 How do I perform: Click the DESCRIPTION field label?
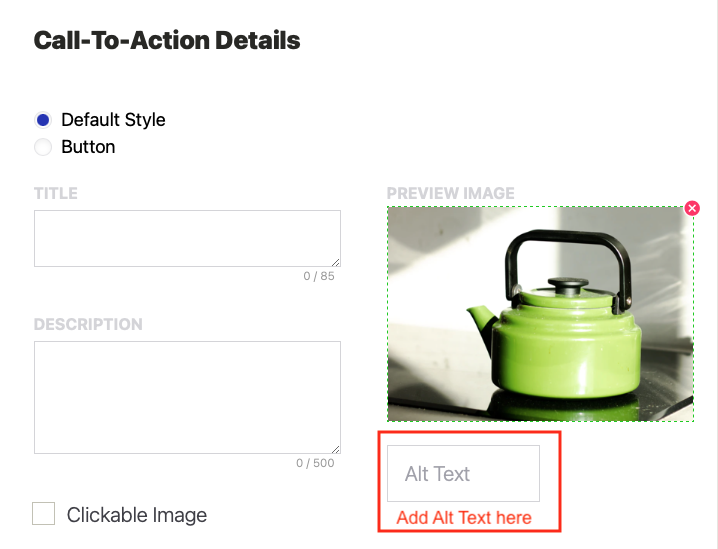pyautogui.click(x=88, y=325)
